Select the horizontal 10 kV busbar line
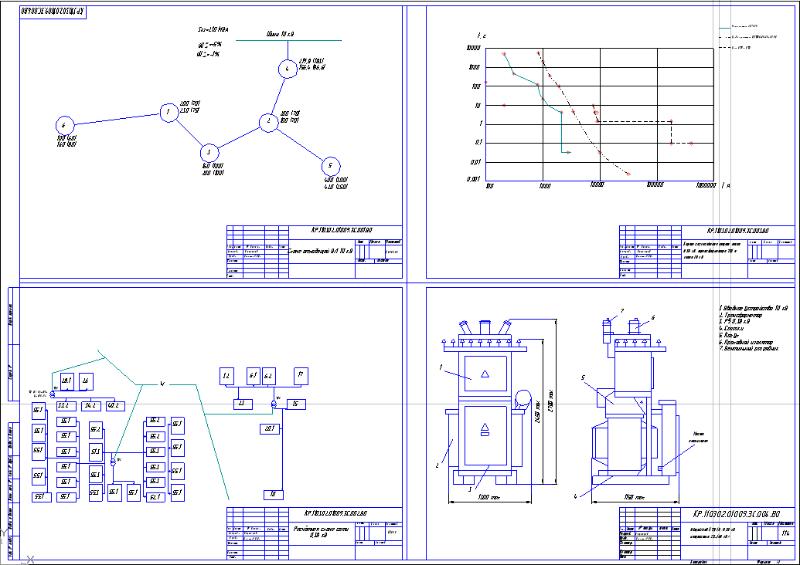 (x=289, y=40)
